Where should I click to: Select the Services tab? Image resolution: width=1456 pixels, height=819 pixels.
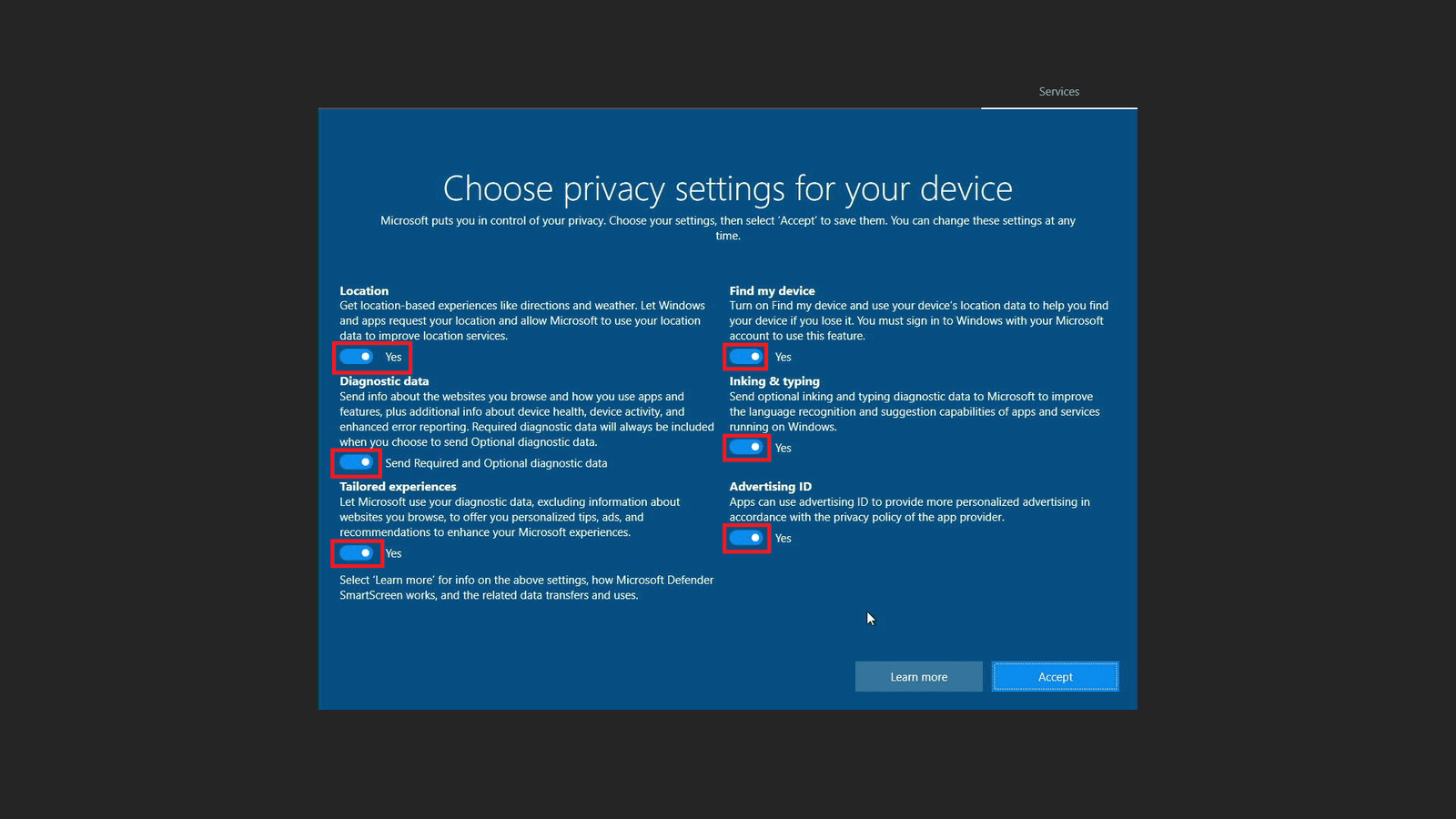click(x=1059, y=92)
